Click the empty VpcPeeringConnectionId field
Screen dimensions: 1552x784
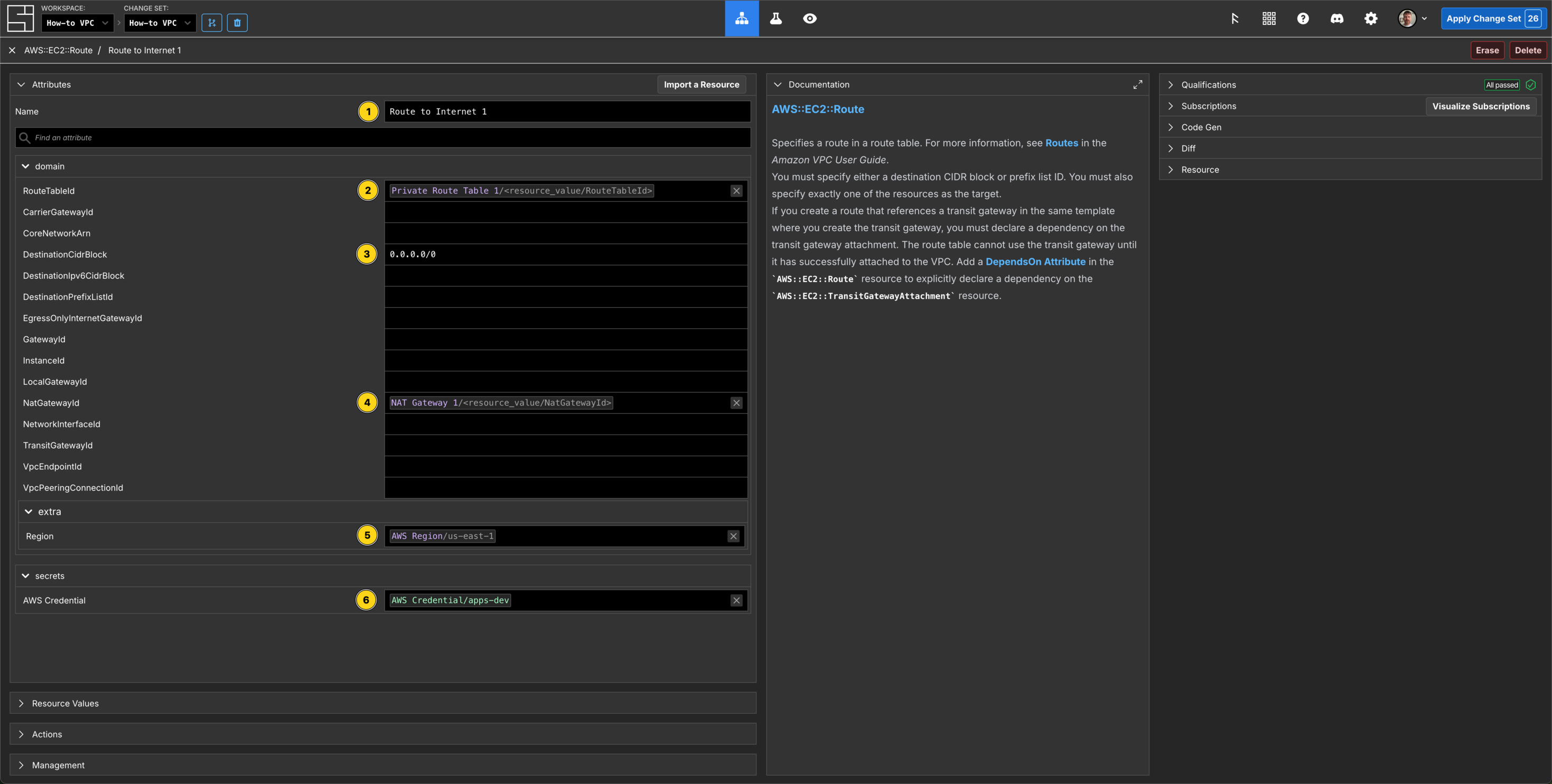coord(566,488)
